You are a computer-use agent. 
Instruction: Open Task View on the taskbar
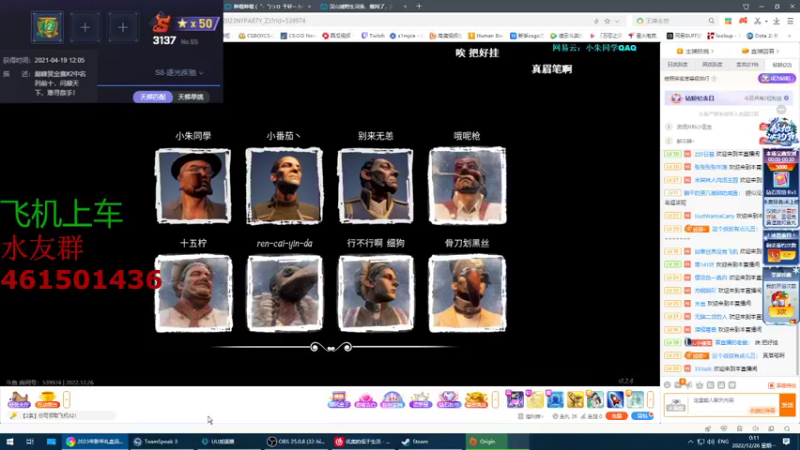click(x=30, y=441)
